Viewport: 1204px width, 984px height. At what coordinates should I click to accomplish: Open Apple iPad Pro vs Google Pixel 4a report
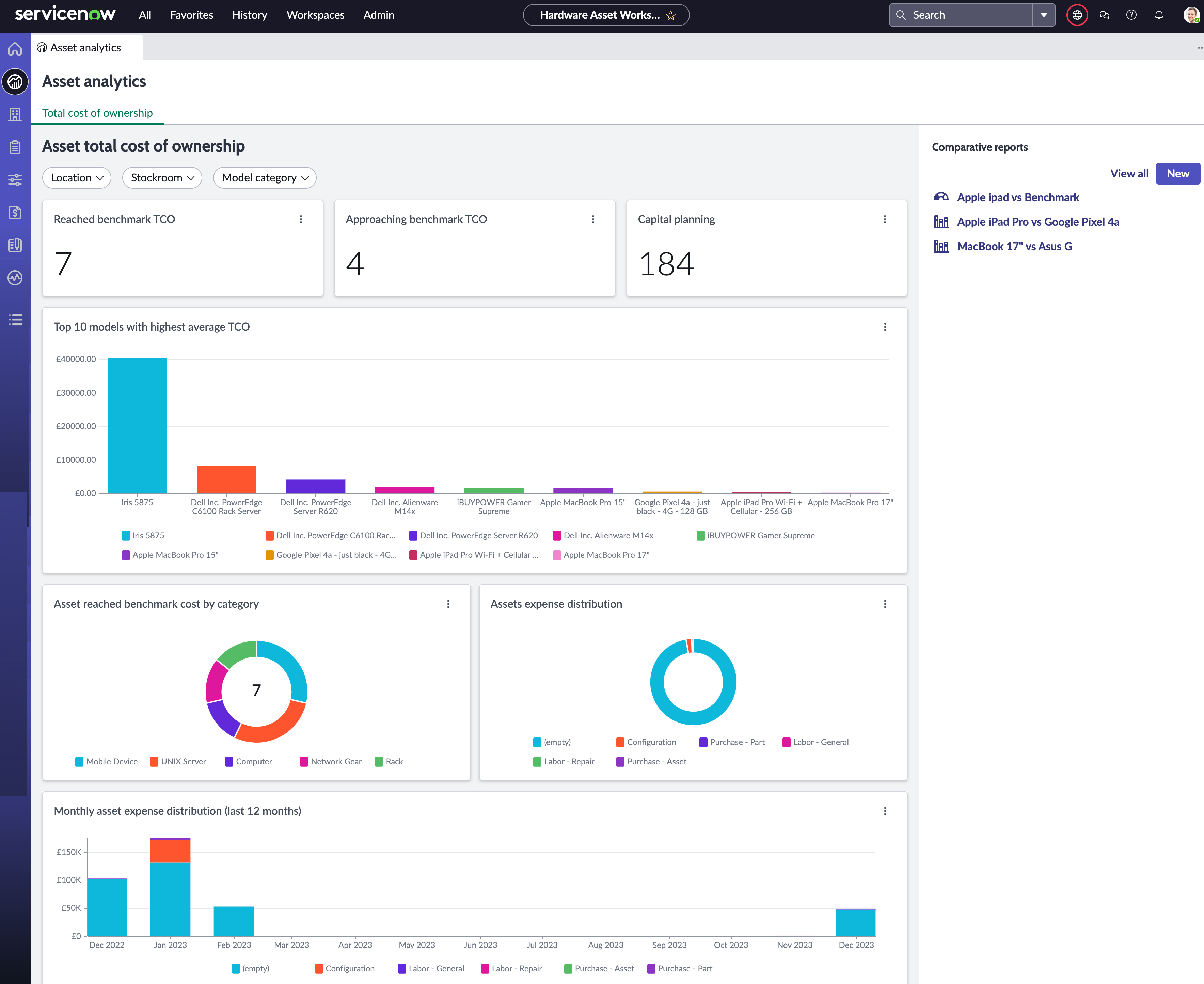click(x=1038, y=222)
